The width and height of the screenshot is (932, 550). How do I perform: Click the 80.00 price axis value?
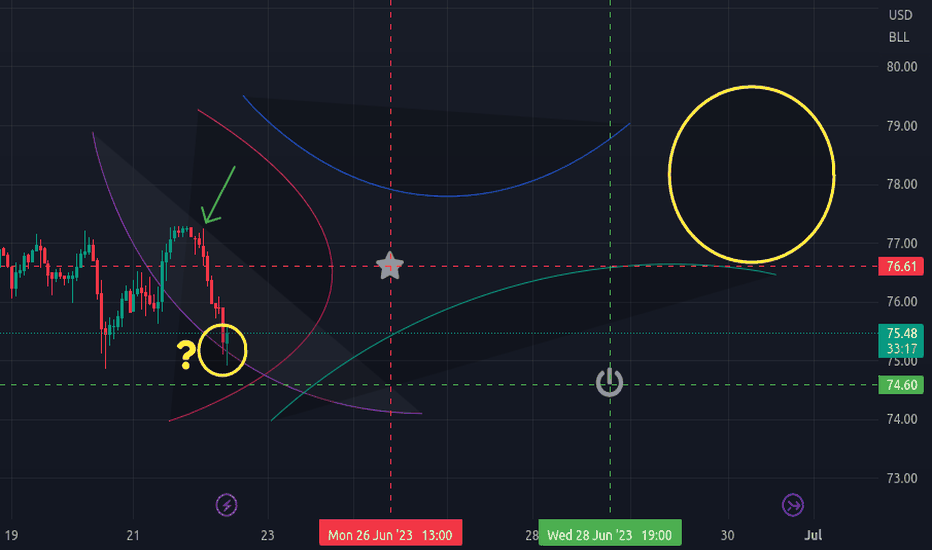pos(902,67)
